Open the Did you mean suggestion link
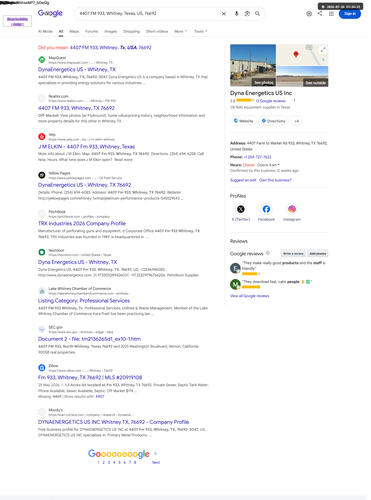Viewport: 371px width, 500px height. (110, 48)
